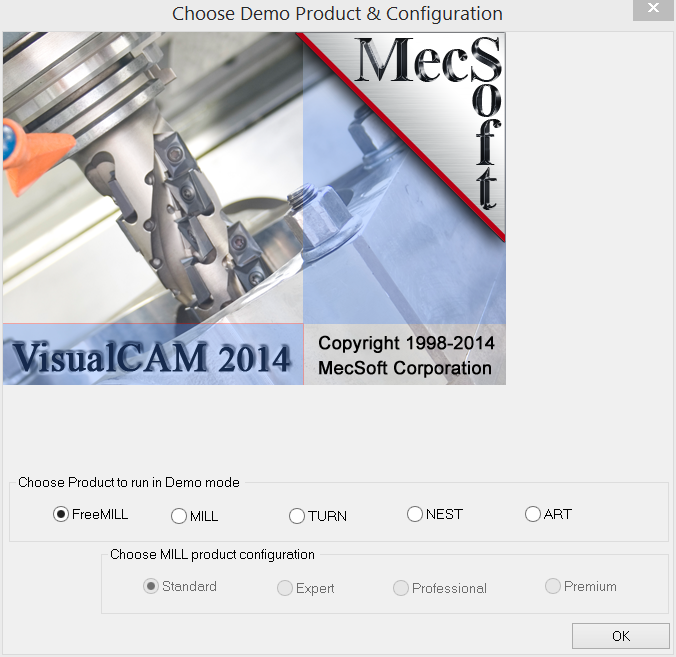This screenshot has width=676, height=657.
Task: Choose the ART product option
Action: click(533, 514)
